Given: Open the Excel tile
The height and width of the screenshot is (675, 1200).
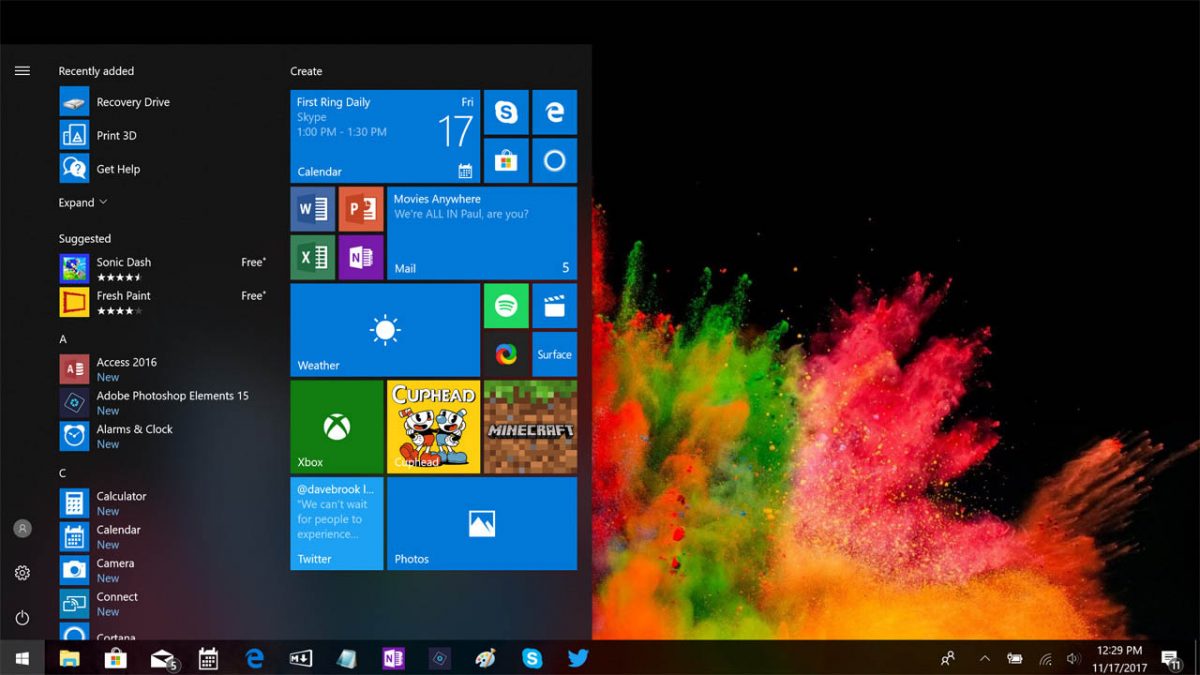Looking at the screenshot, I should point(312,257).
